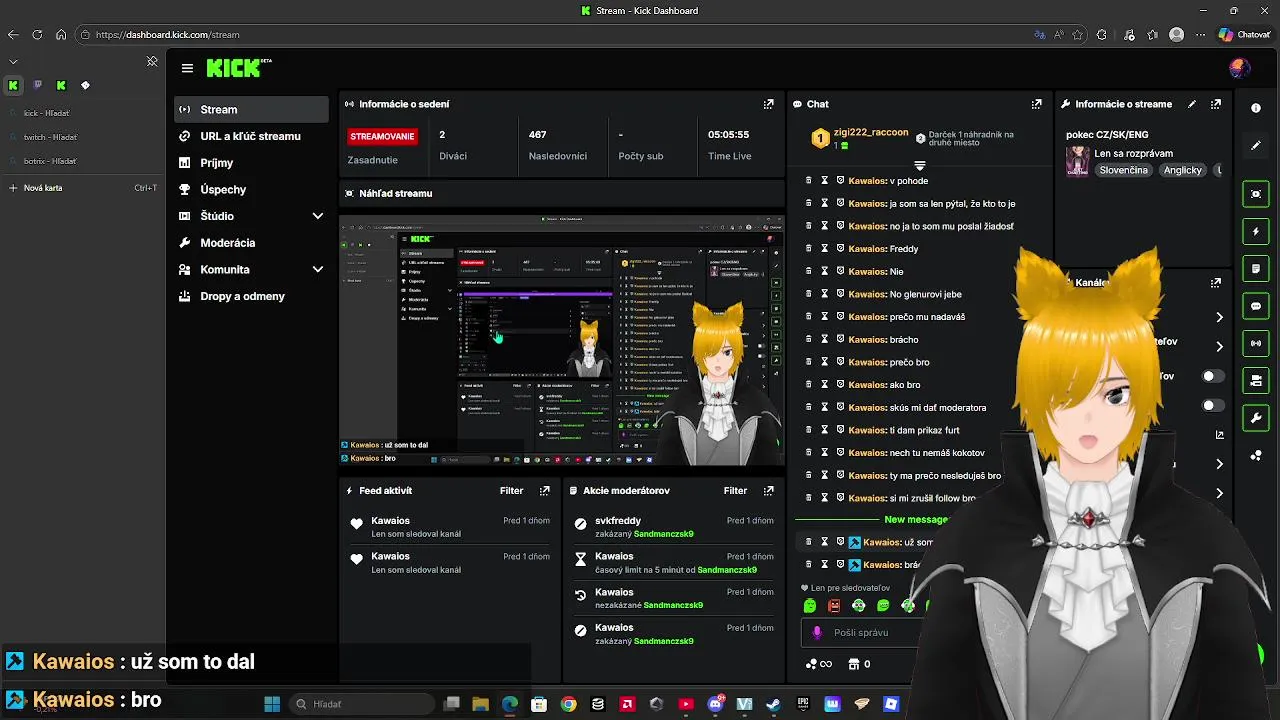The height and width of the screenshot is (720, 1280).
Task: Toggle the chat bubble widget in right toolbar
Action: [x=1256, y=306]
